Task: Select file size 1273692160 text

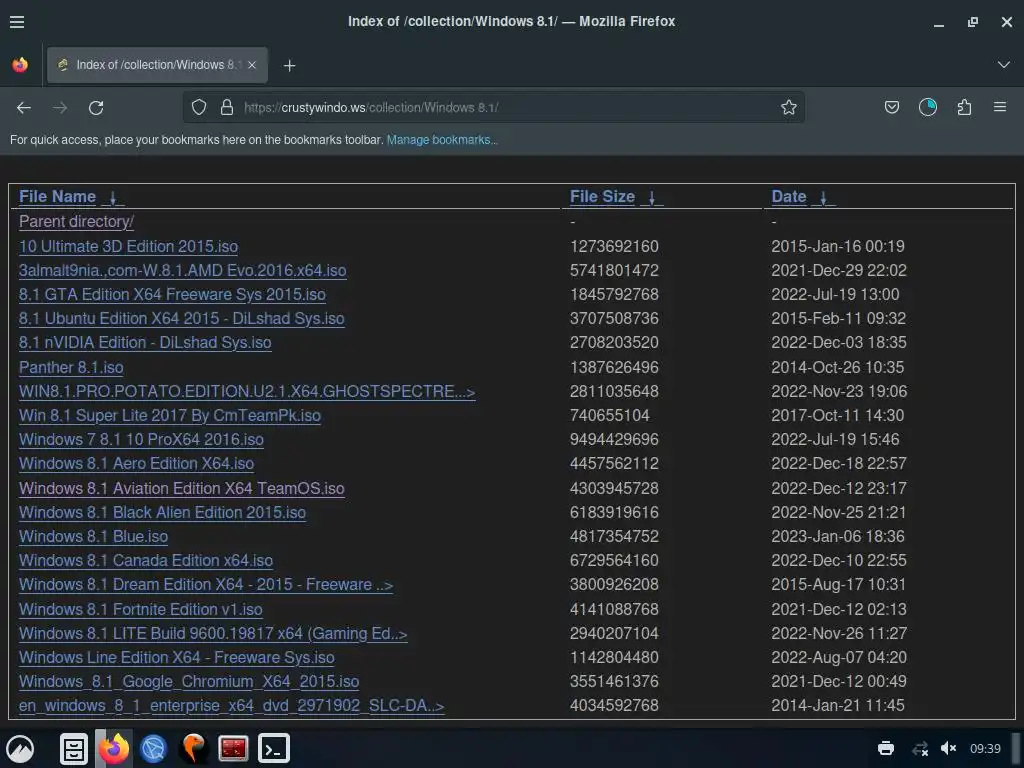Action: tap(614, 246)
